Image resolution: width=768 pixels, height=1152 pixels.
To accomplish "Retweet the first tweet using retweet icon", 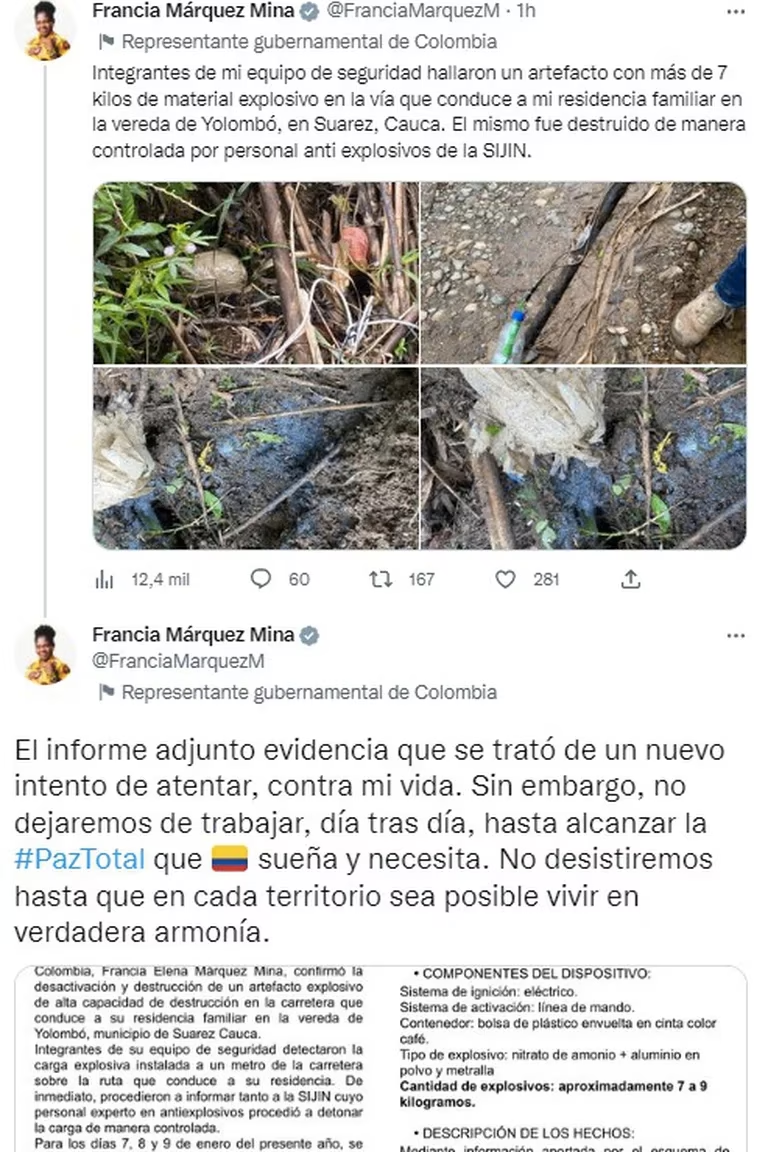I will pyautogui.click(x=380, y=580).
